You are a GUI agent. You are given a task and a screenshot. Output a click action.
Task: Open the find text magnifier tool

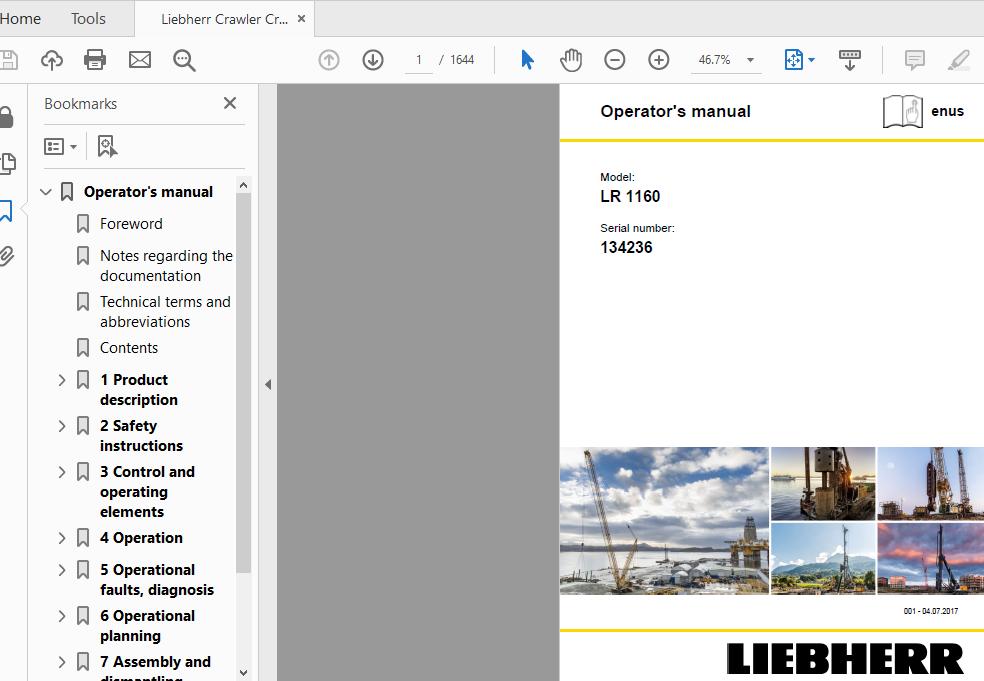(x=184, y=60)
